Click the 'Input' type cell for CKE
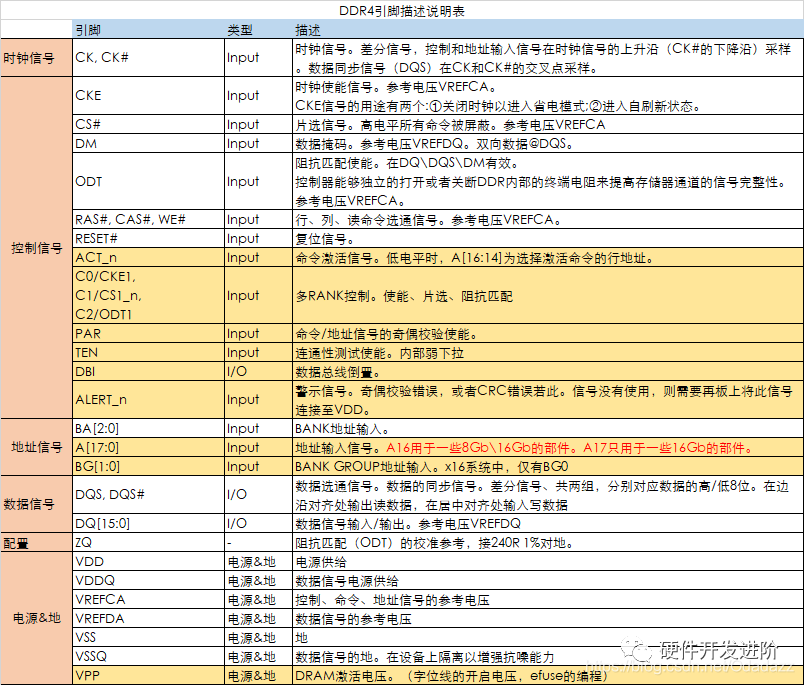804x685 pixels. point(259,96)
